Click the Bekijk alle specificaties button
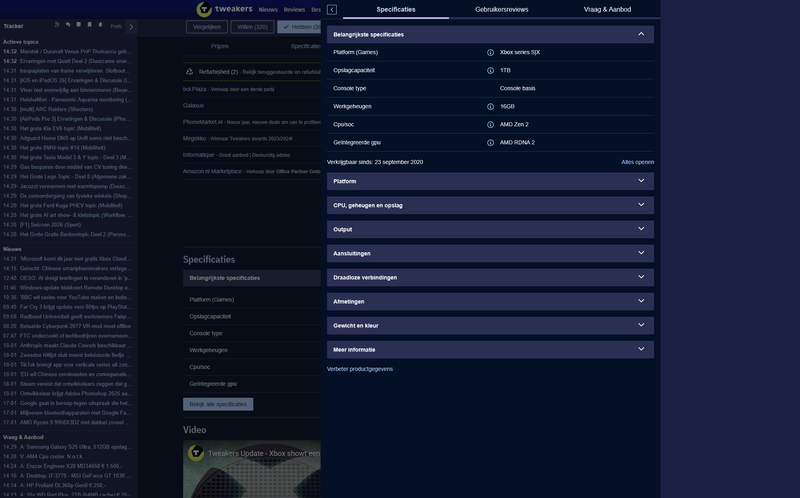The width and height of the screenshot is (800, 498). (218, 404)
